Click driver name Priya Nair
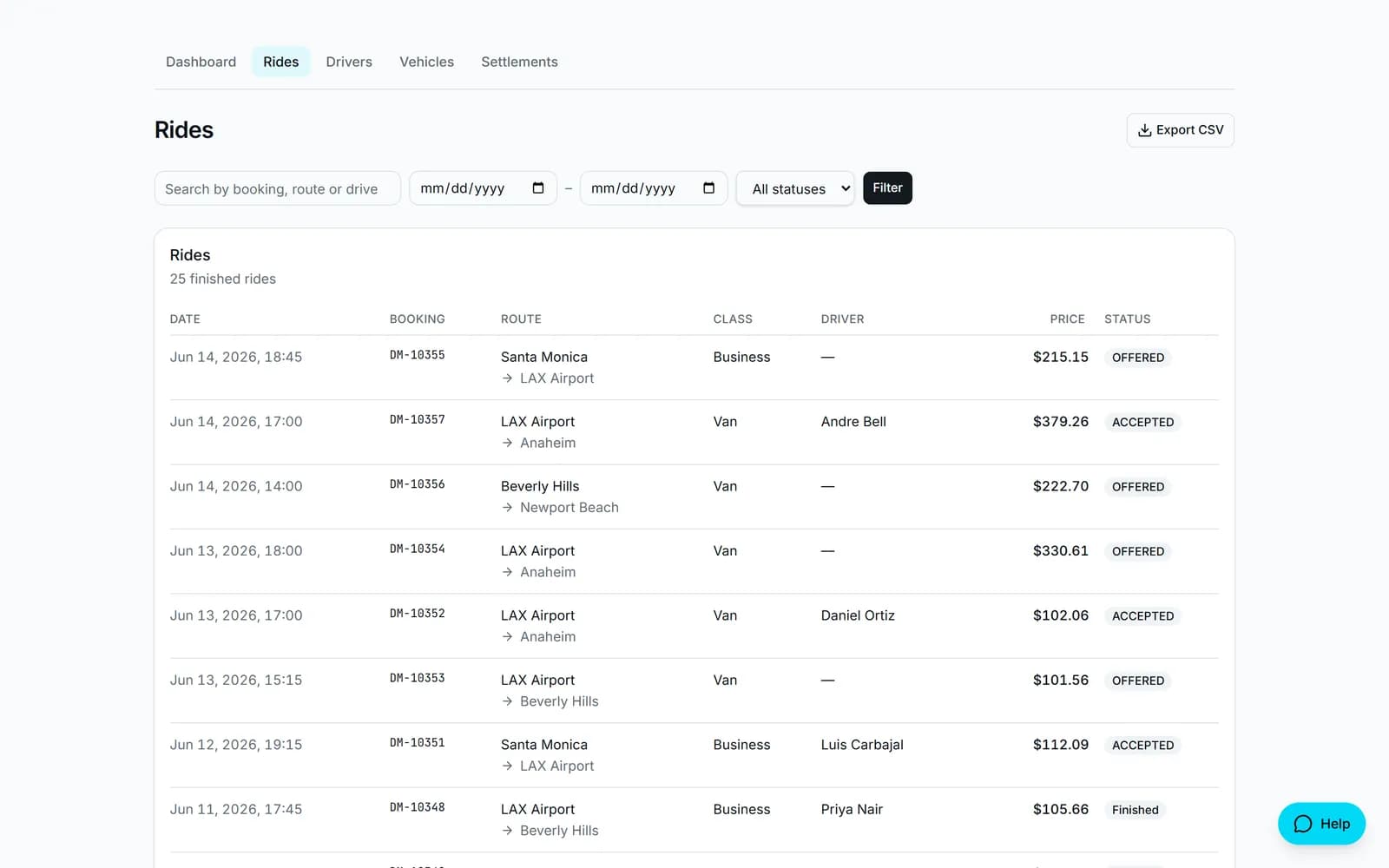 click(x=852, y=809)
